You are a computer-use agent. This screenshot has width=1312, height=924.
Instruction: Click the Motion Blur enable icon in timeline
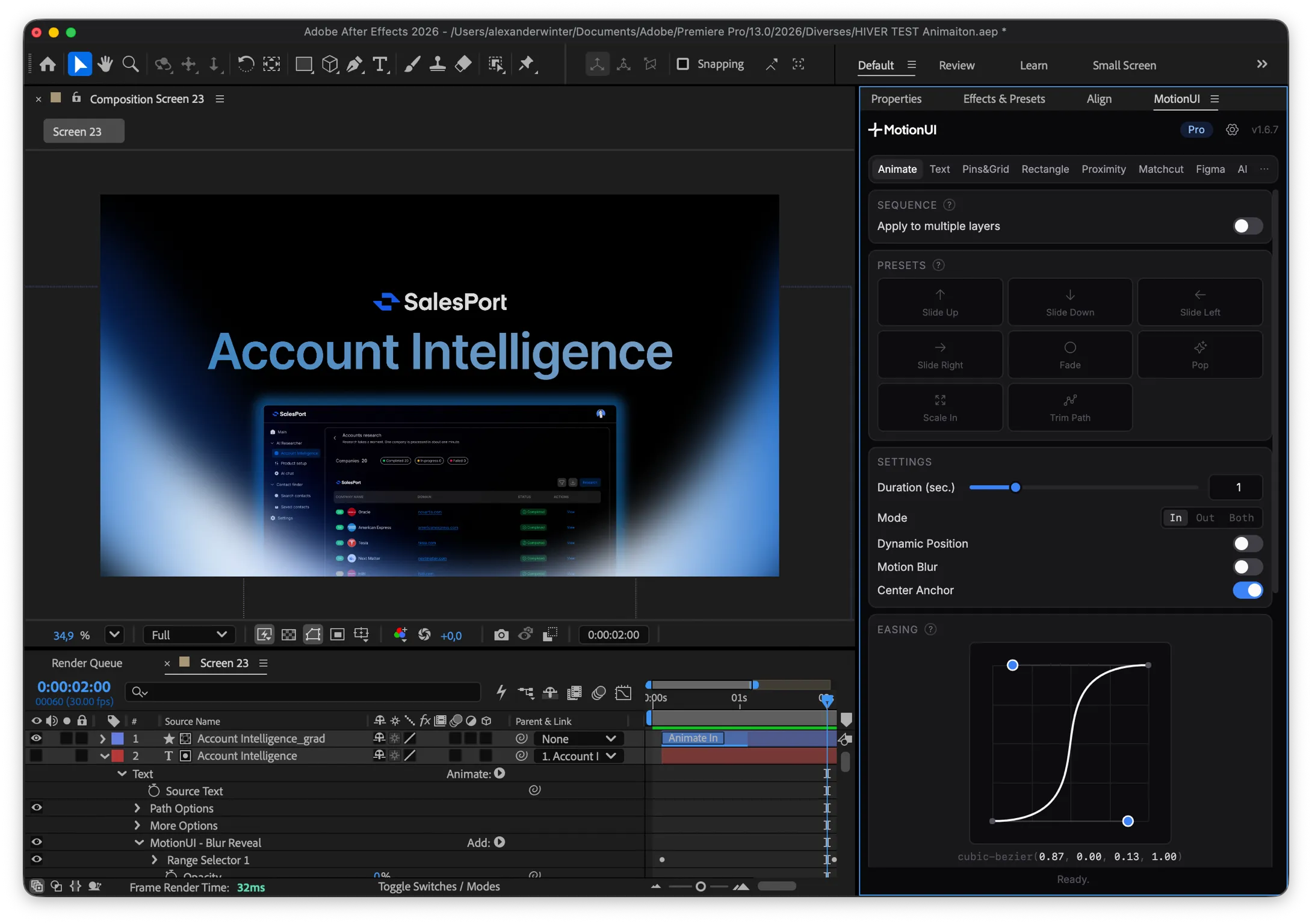click(599, 693)
